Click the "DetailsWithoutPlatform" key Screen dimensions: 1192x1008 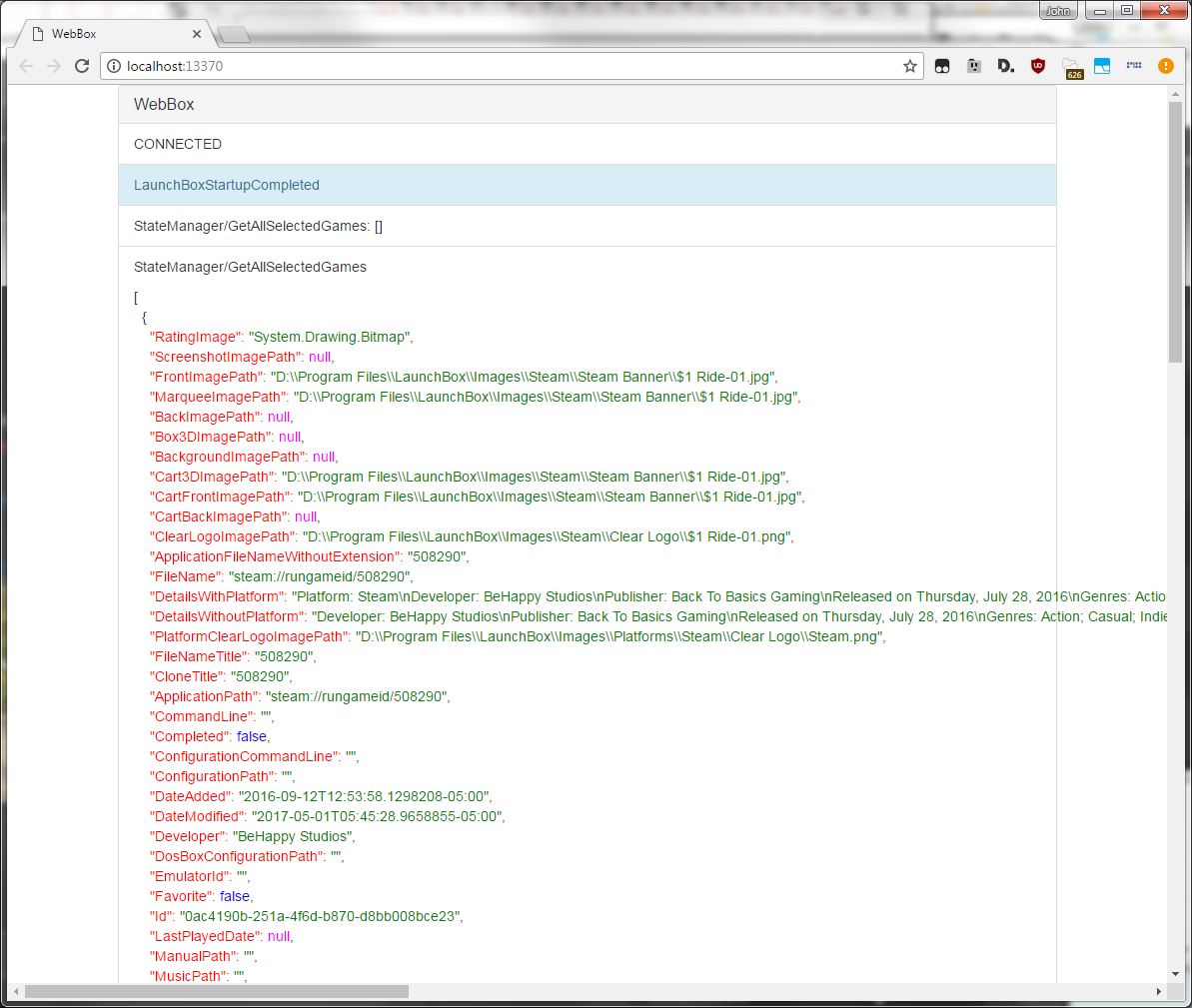(227, 616)
